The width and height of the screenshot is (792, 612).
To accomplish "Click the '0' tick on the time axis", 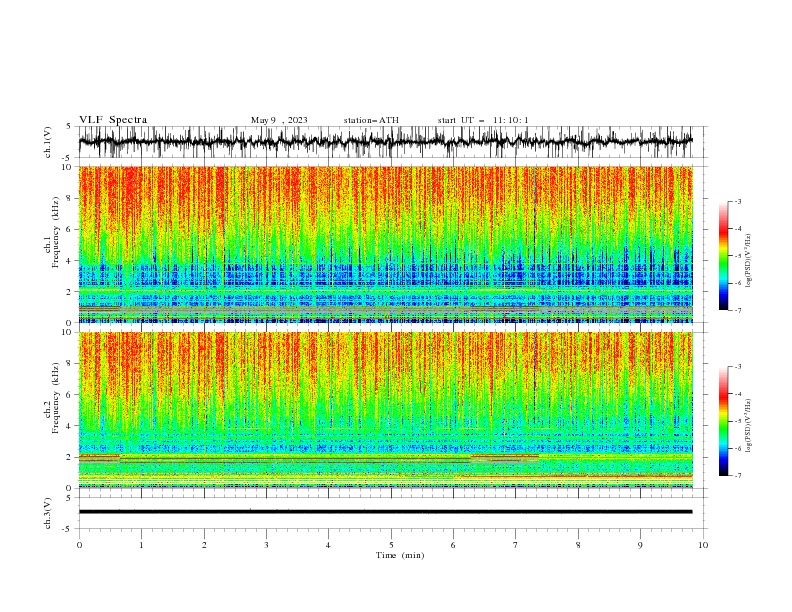I will pyautogui.click(x=79, y=545).
